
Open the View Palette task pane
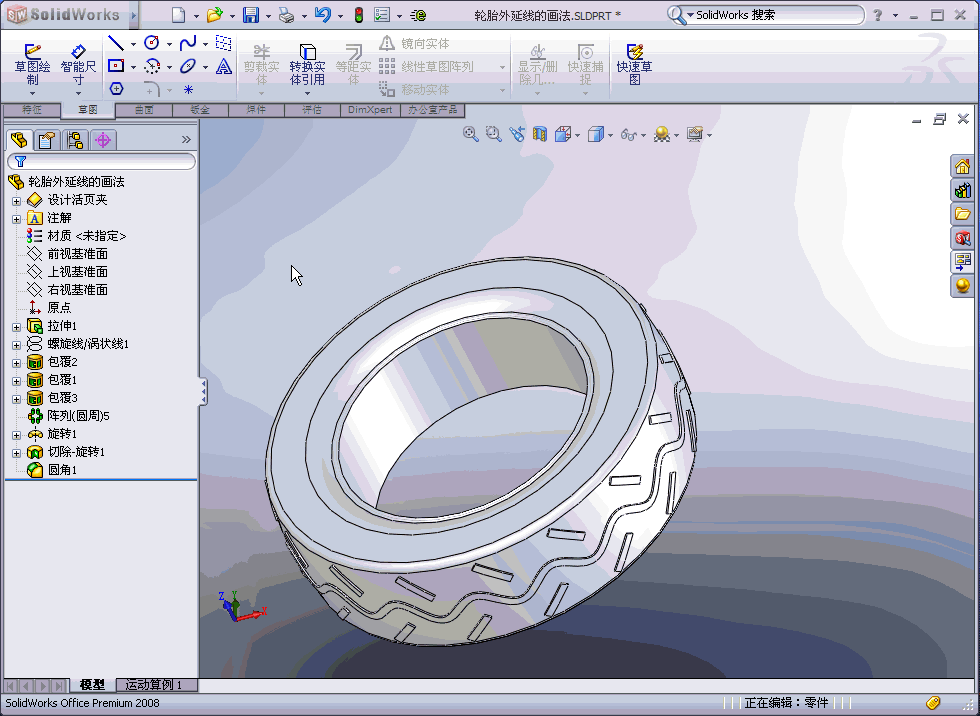(x=962, y=261)
